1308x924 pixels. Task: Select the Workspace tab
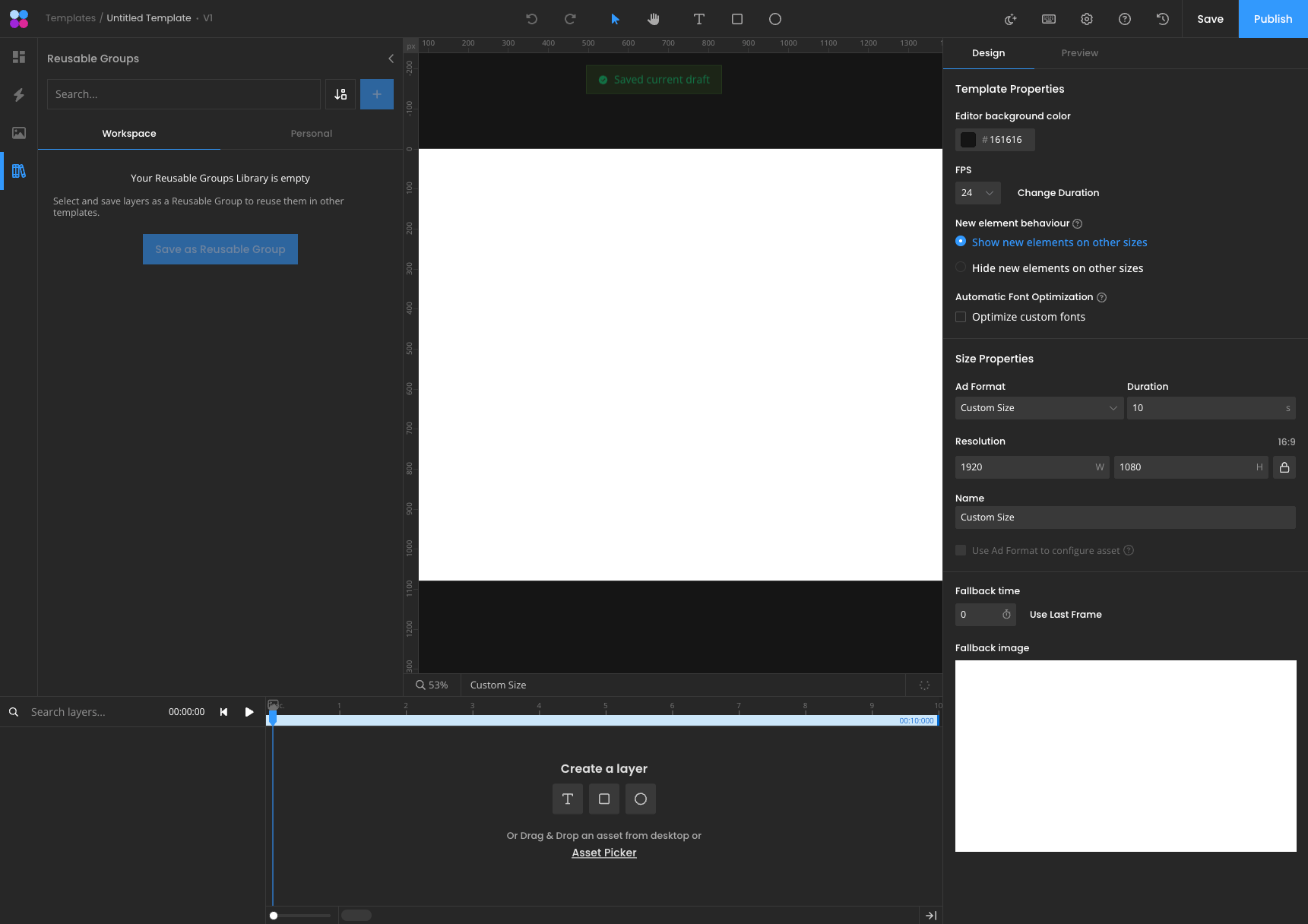[129, 134]
